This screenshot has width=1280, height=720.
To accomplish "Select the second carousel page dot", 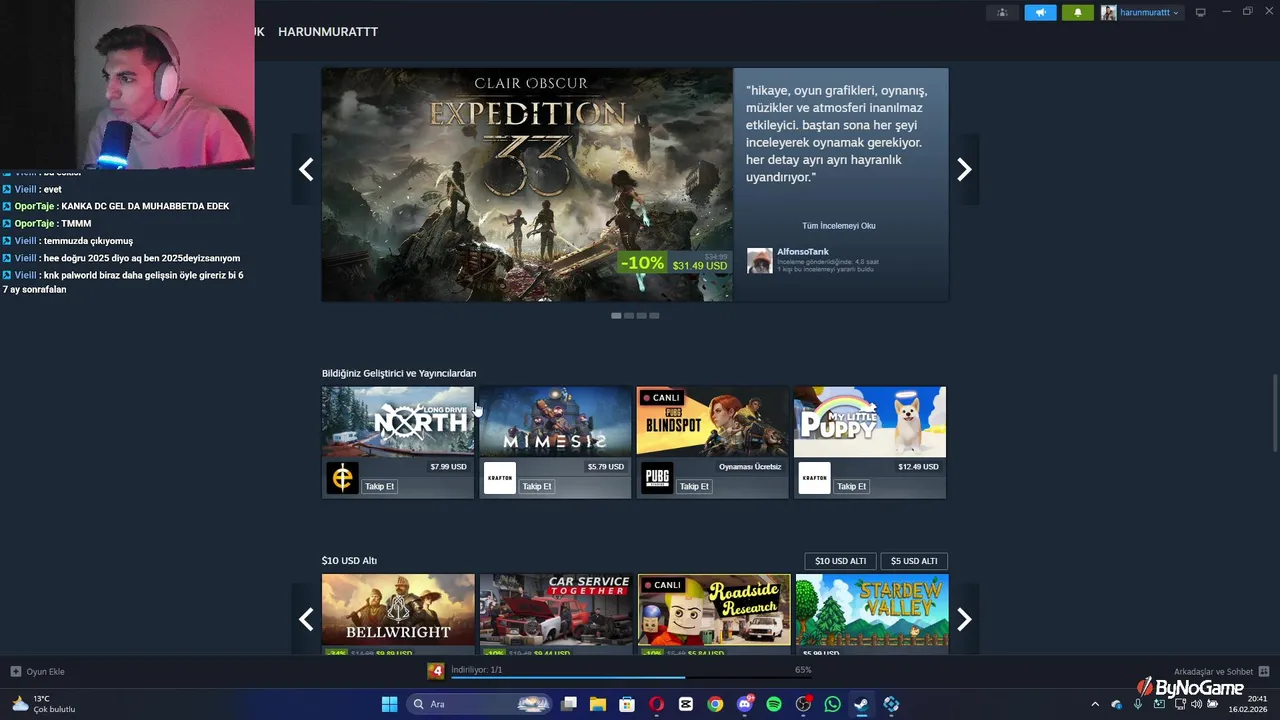I will pos(629,316).
